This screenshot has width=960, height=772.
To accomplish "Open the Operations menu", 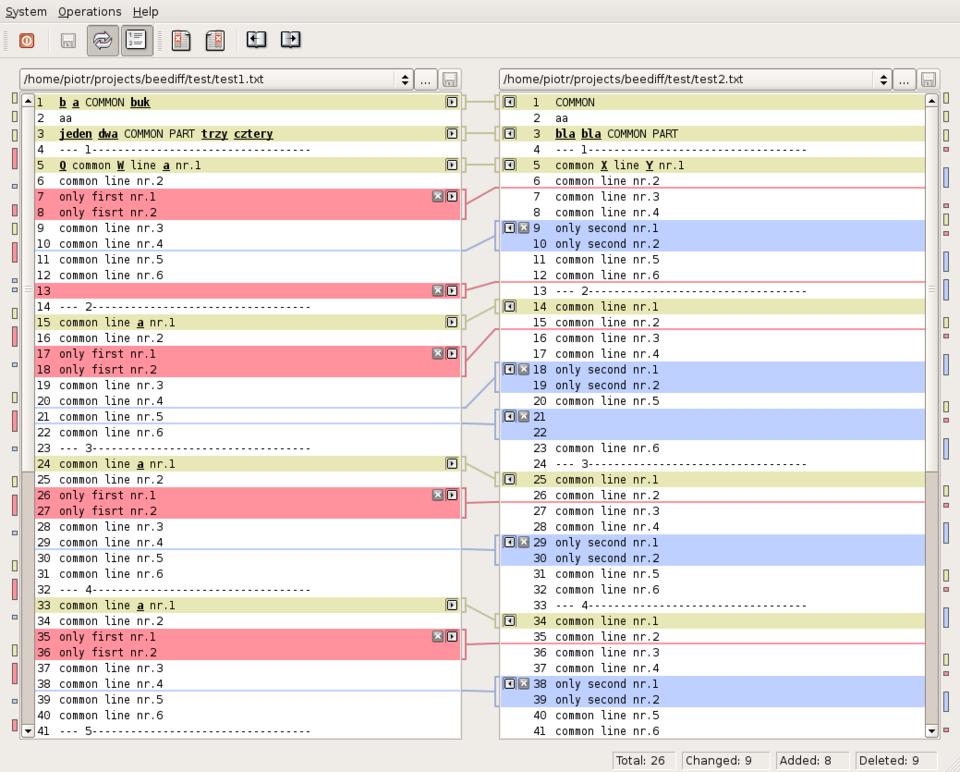I will coord(89,12).
